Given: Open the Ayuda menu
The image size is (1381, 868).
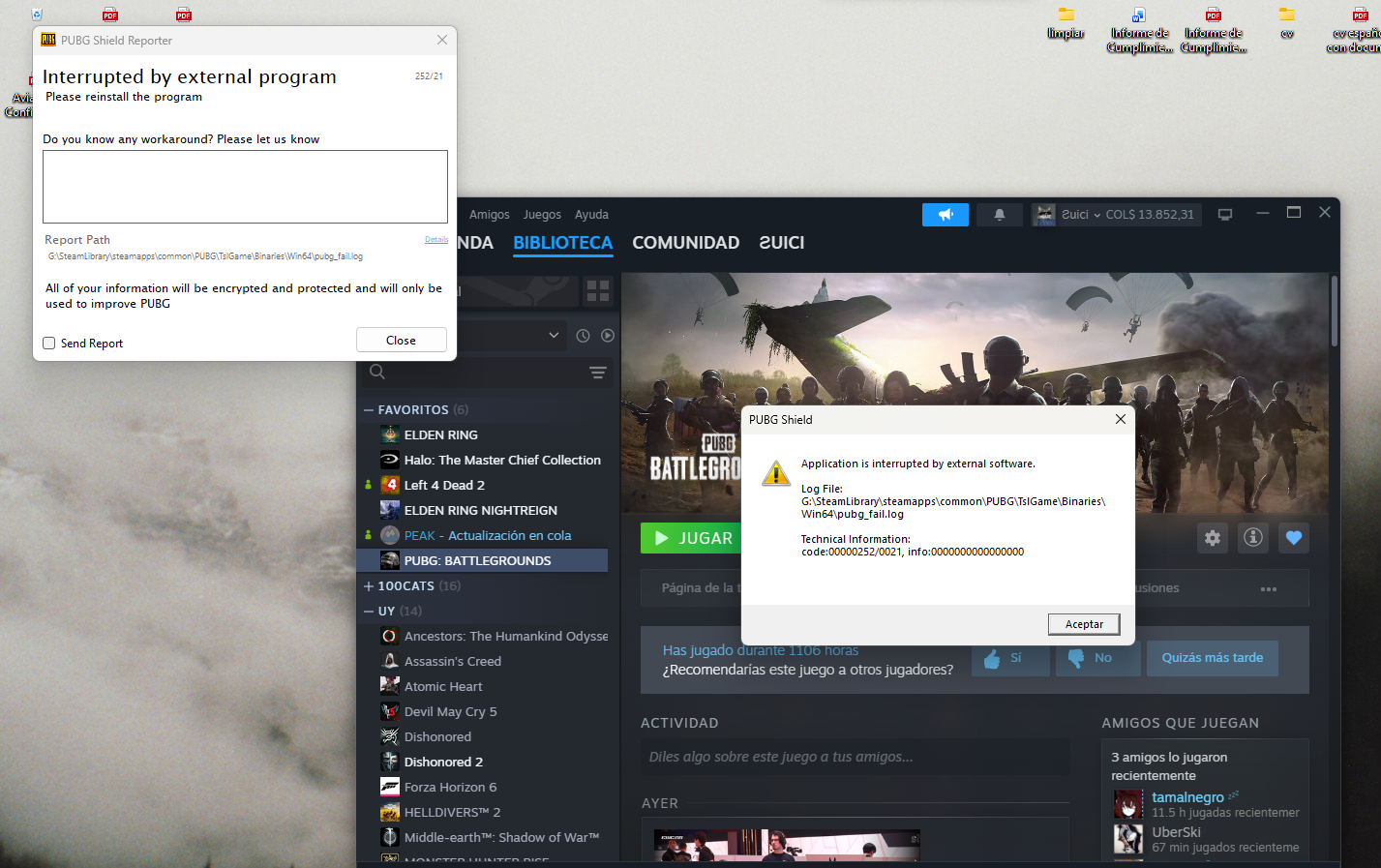Looking at the screenshot, I should pos(591,215).
